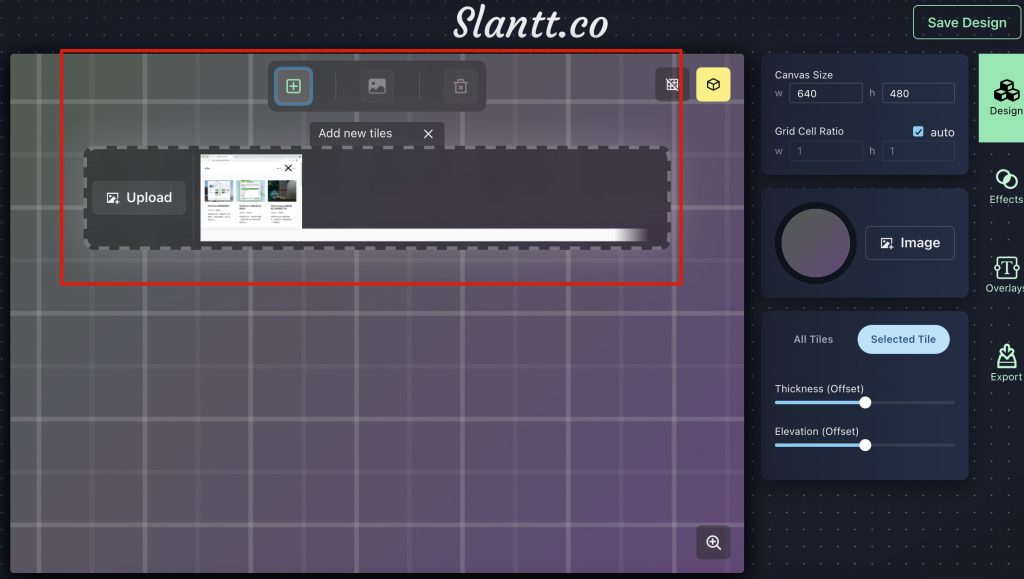Click the add new tiles plus icon
Viewport: 1024px width, 579px height.
(293, 86)
